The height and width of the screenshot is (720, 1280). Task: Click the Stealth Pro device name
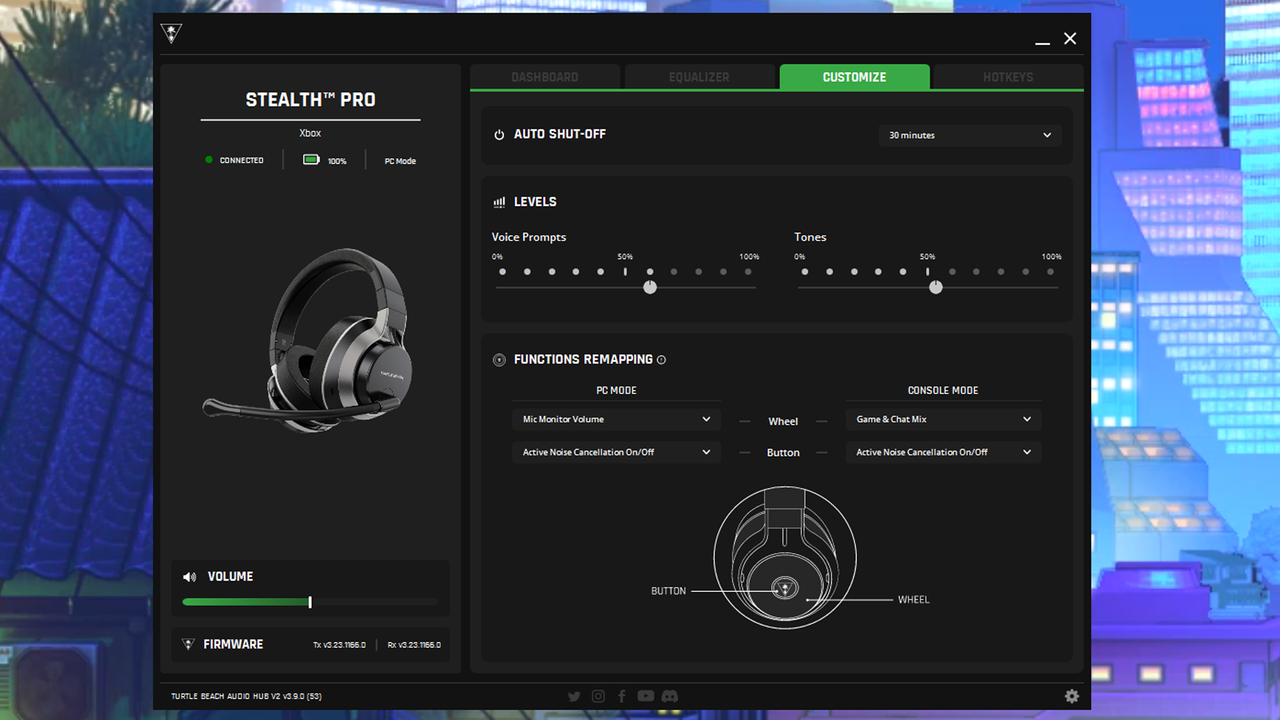310,100
